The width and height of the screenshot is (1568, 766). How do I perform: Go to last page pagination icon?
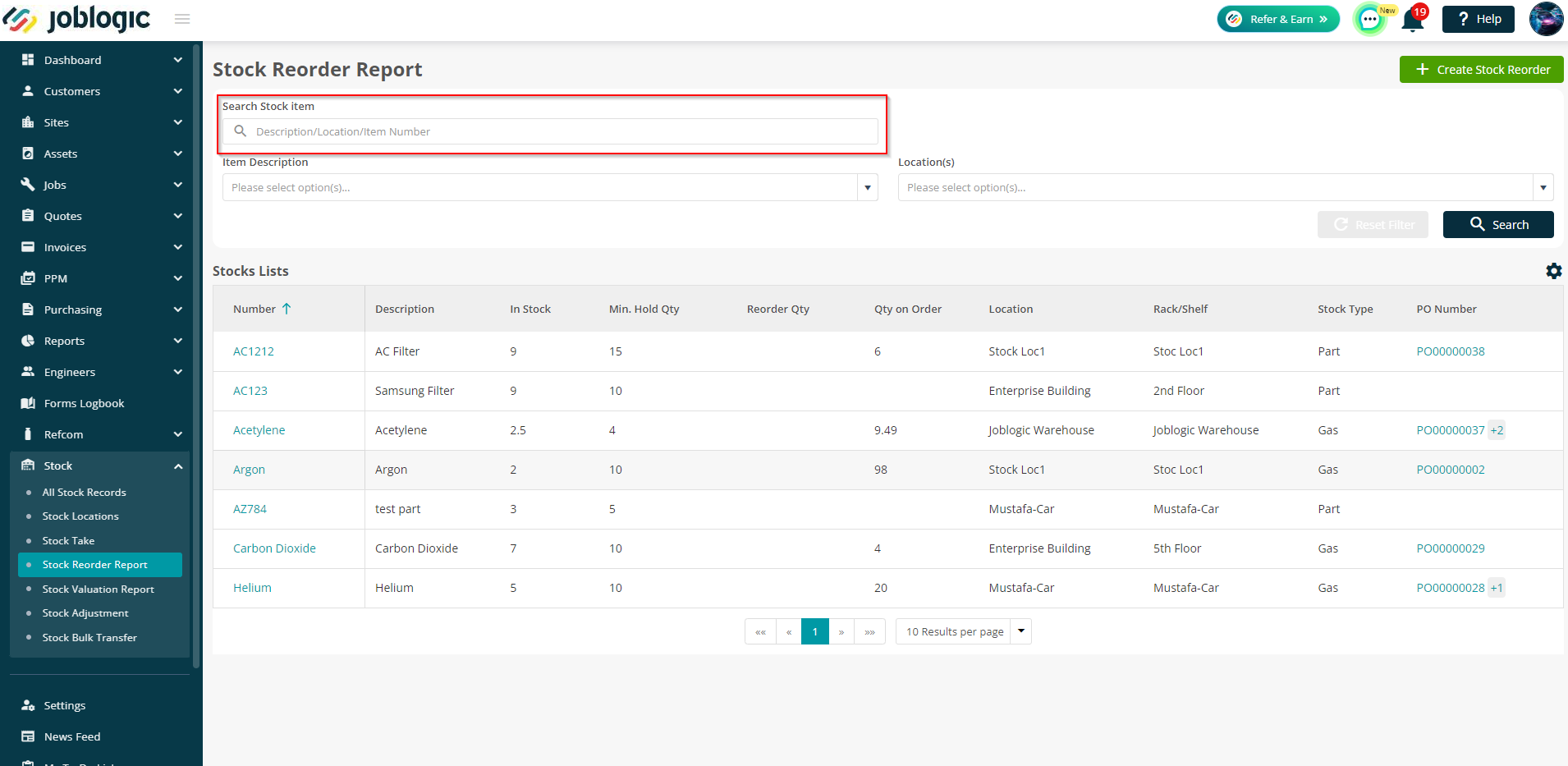click(870, 631)
